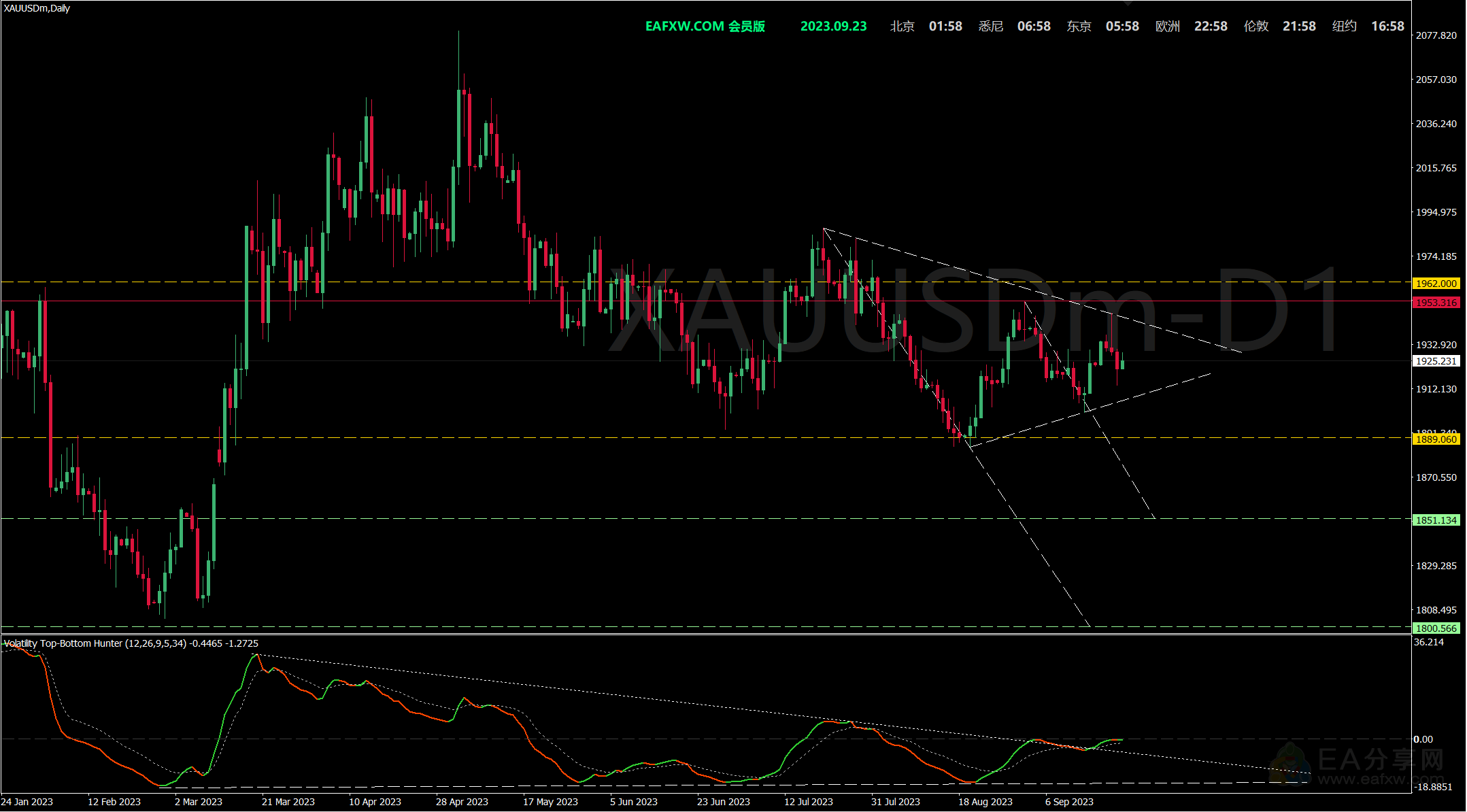Click the EAFXW.COM 会员版 header label

click(x=705, y=26)
